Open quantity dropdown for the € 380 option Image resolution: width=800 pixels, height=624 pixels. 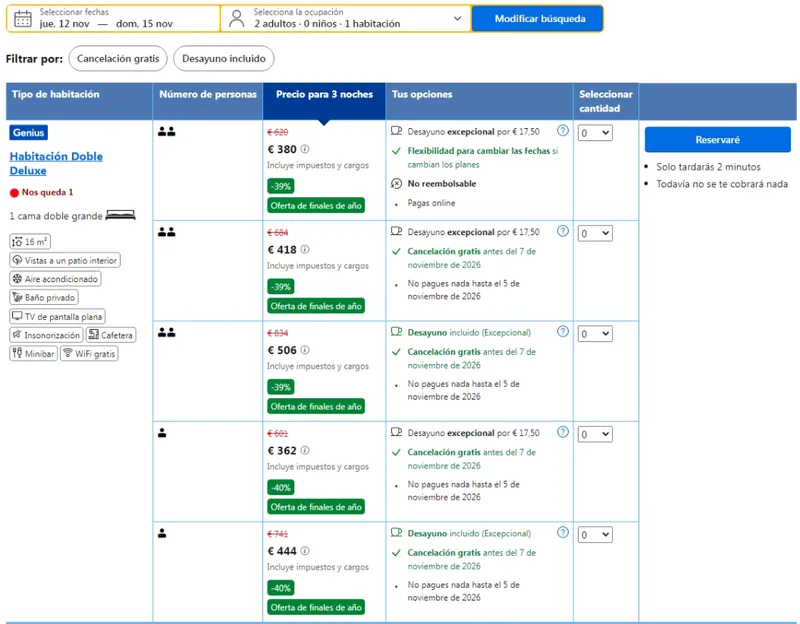[x=595, y=133]
